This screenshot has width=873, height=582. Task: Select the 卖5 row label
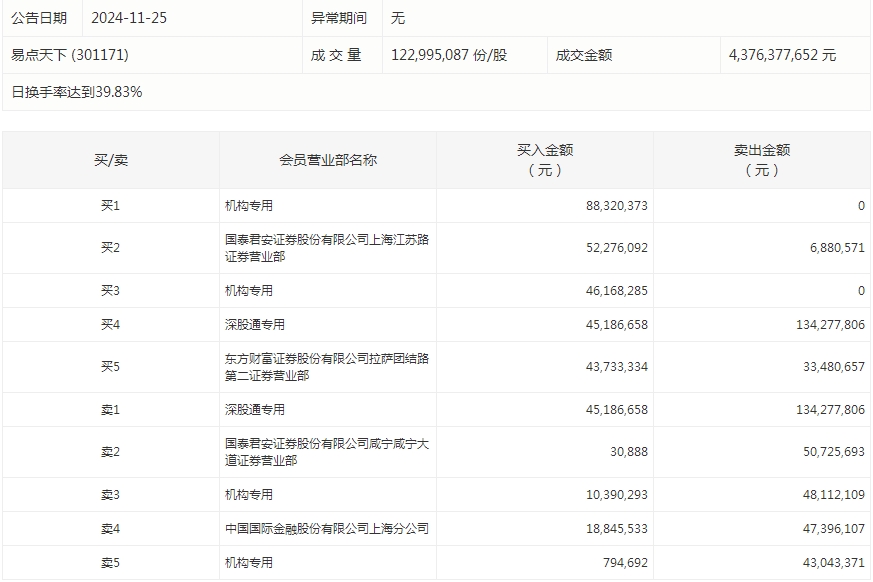[110, 563]
